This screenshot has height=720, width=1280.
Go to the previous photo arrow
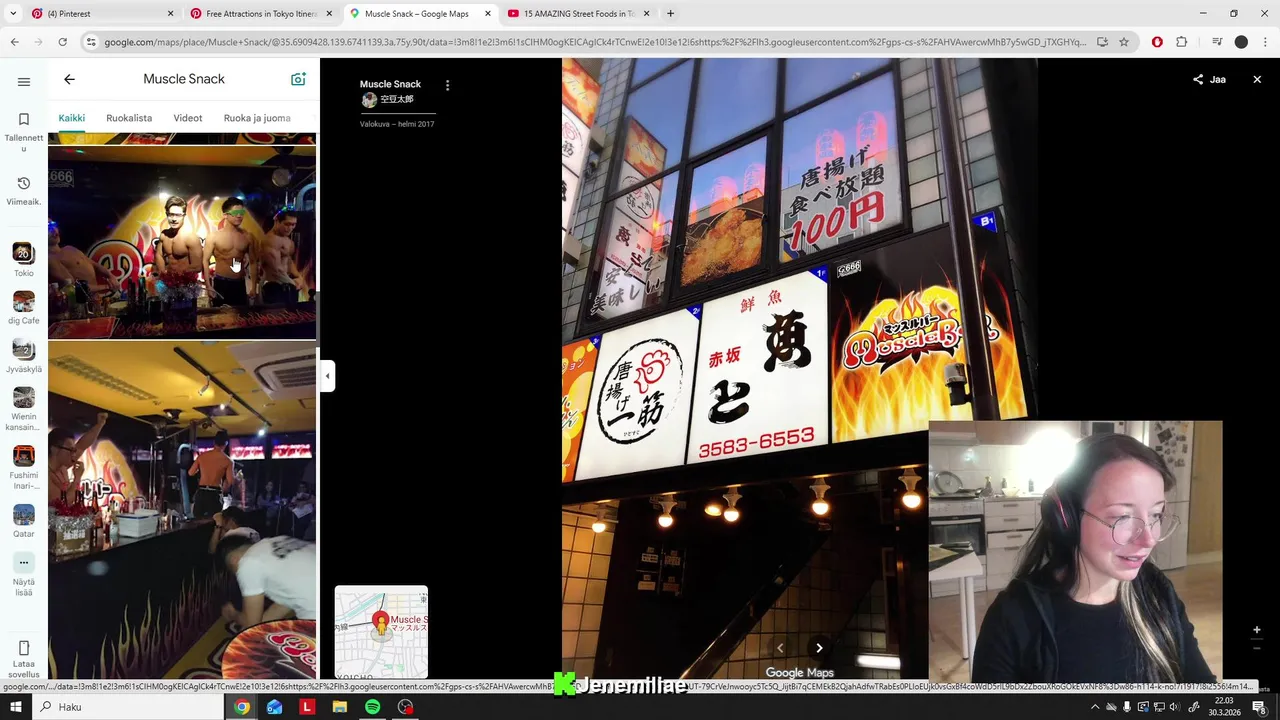[780, 648]
